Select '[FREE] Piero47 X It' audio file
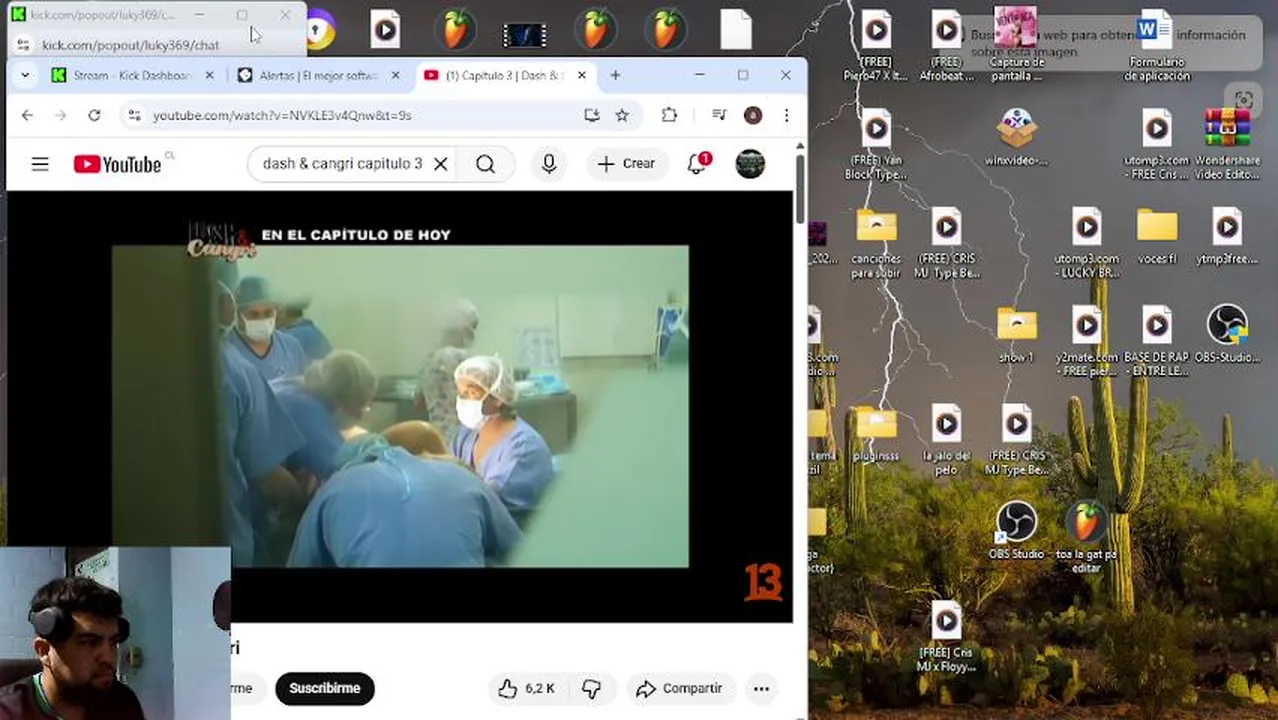 (876, 48)
